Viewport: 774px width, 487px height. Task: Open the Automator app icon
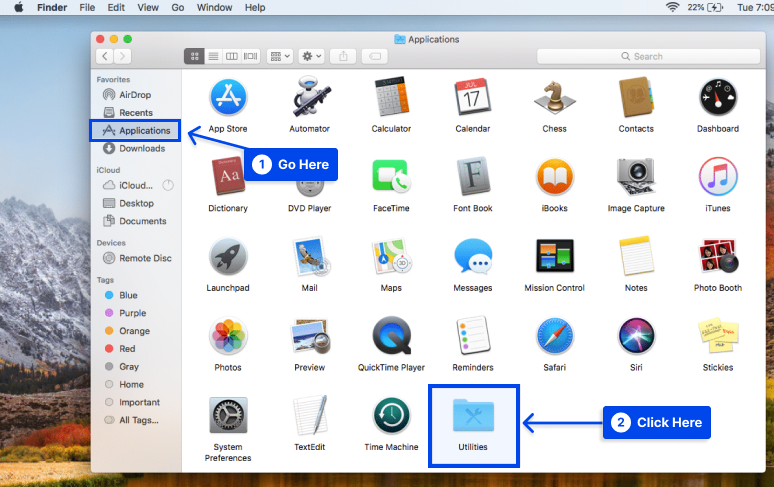[x=310, y=97]
